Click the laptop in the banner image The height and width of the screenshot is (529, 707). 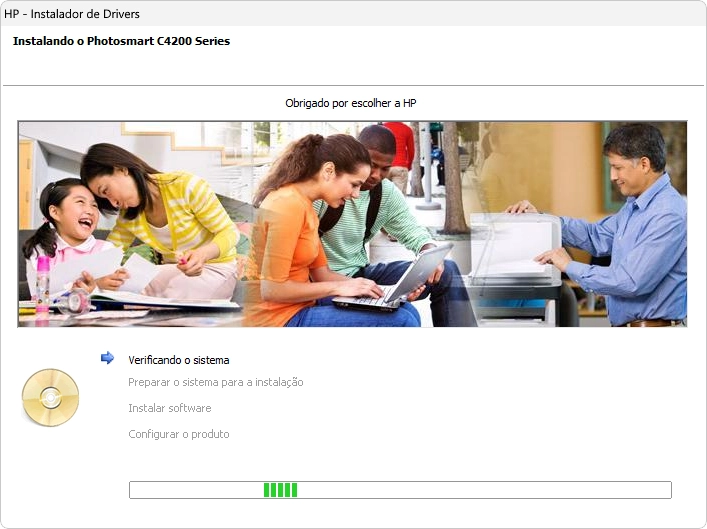click(398, 280)
